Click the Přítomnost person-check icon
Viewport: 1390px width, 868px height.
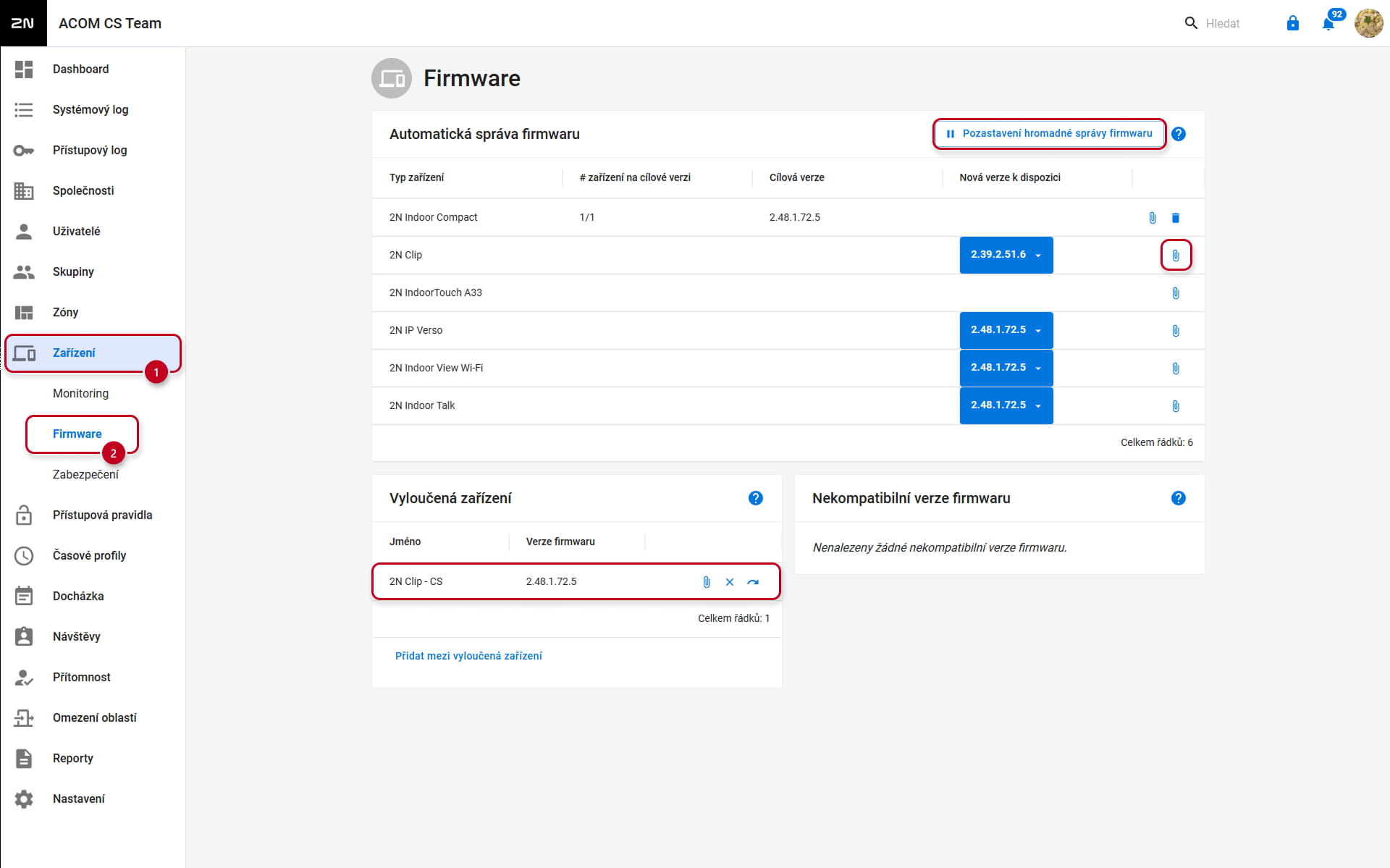[24, 678]
